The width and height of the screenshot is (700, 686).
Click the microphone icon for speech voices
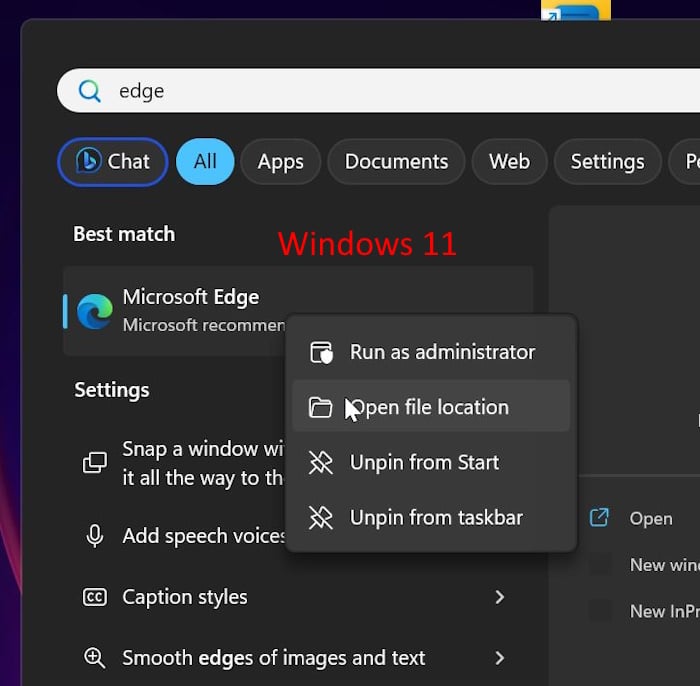(95, 536)
